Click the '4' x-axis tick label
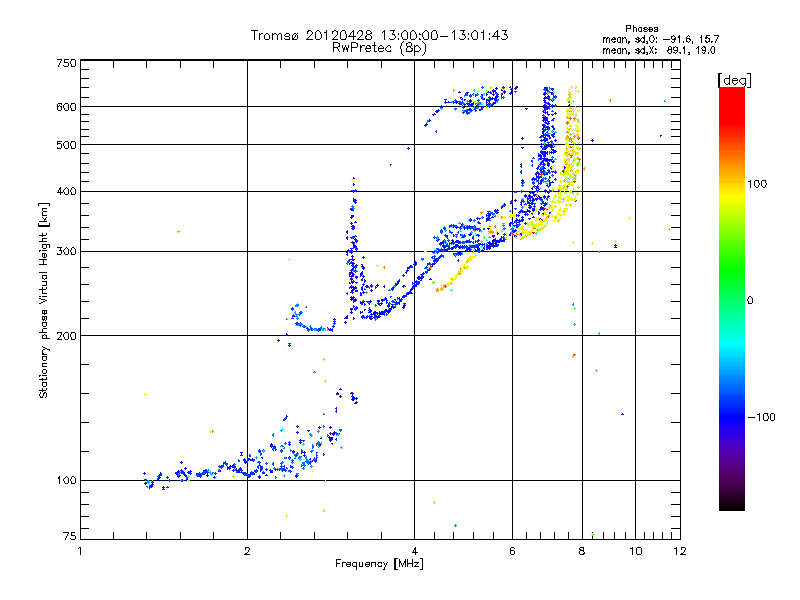 pyautogui.click(x=415, y=551)
